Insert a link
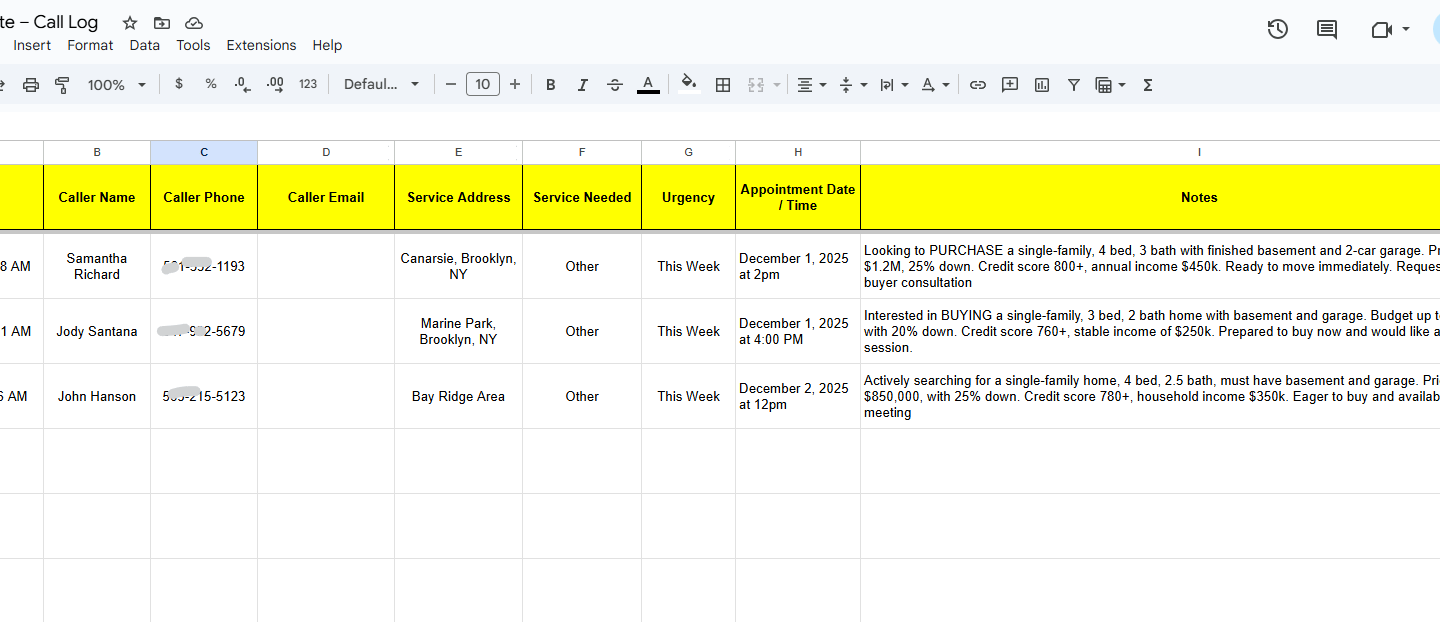Image resolution: width=1440 pixels, height=622 pixels. click(x=978, y=85)
